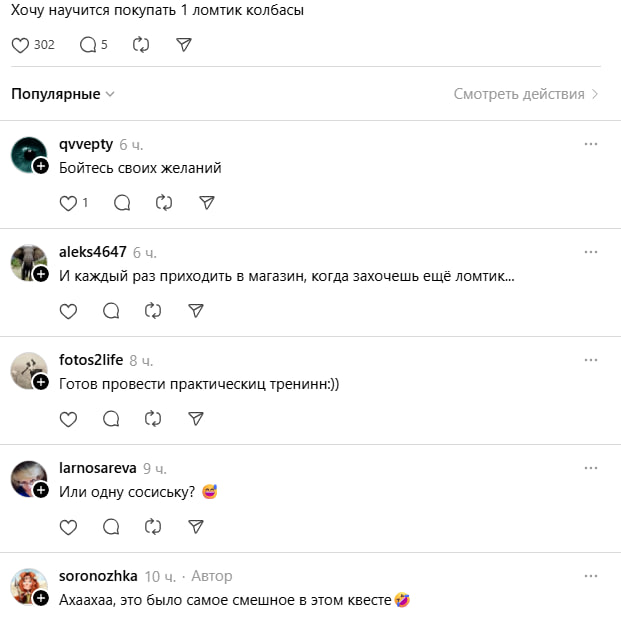
Task: Reply to aleks4647's comment
Action: (111, 311)
